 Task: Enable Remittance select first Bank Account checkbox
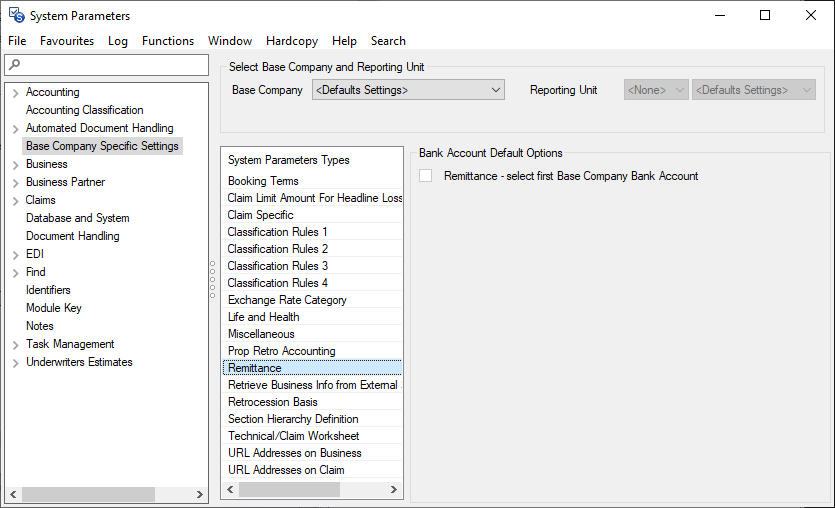pyautogui.click(x=426, y=176)
